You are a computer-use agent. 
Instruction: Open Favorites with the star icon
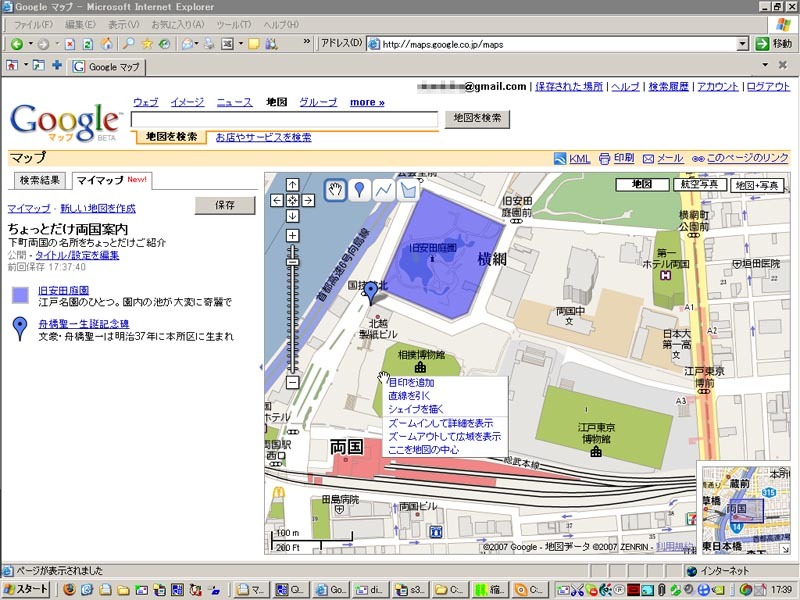tap(147, 44)
